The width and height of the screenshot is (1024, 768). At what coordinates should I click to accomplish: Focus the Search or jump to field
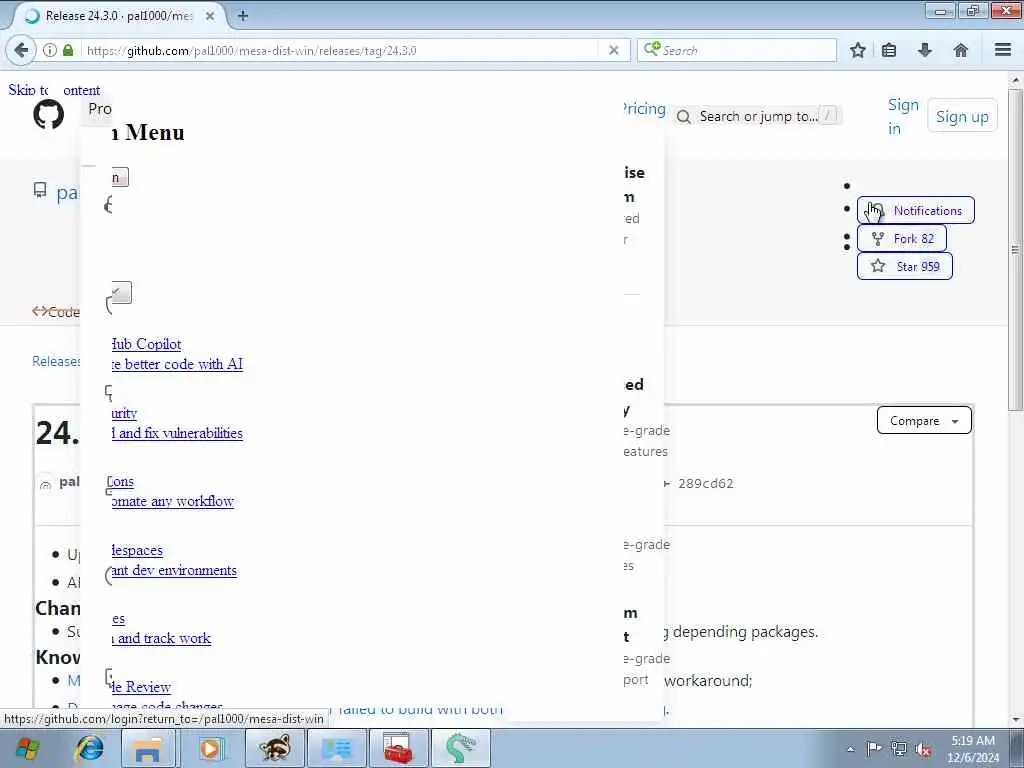[x=758, y=116]
